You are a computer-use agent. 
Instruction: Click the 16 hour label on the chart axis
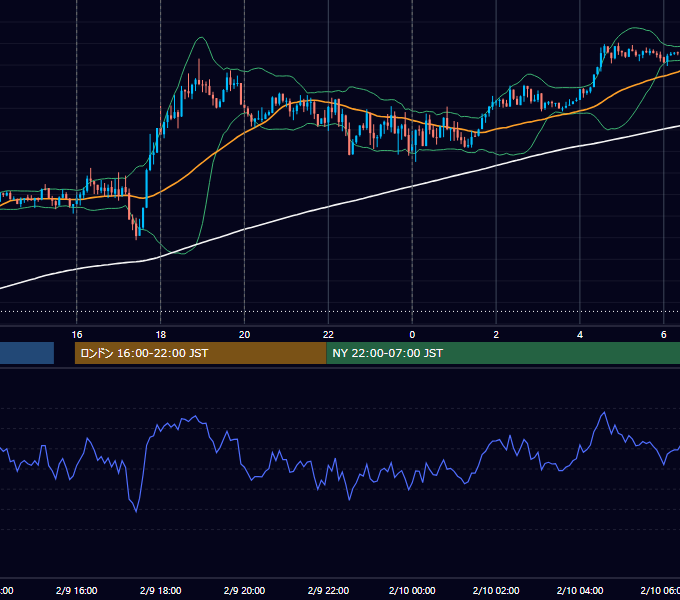point(77,335)
